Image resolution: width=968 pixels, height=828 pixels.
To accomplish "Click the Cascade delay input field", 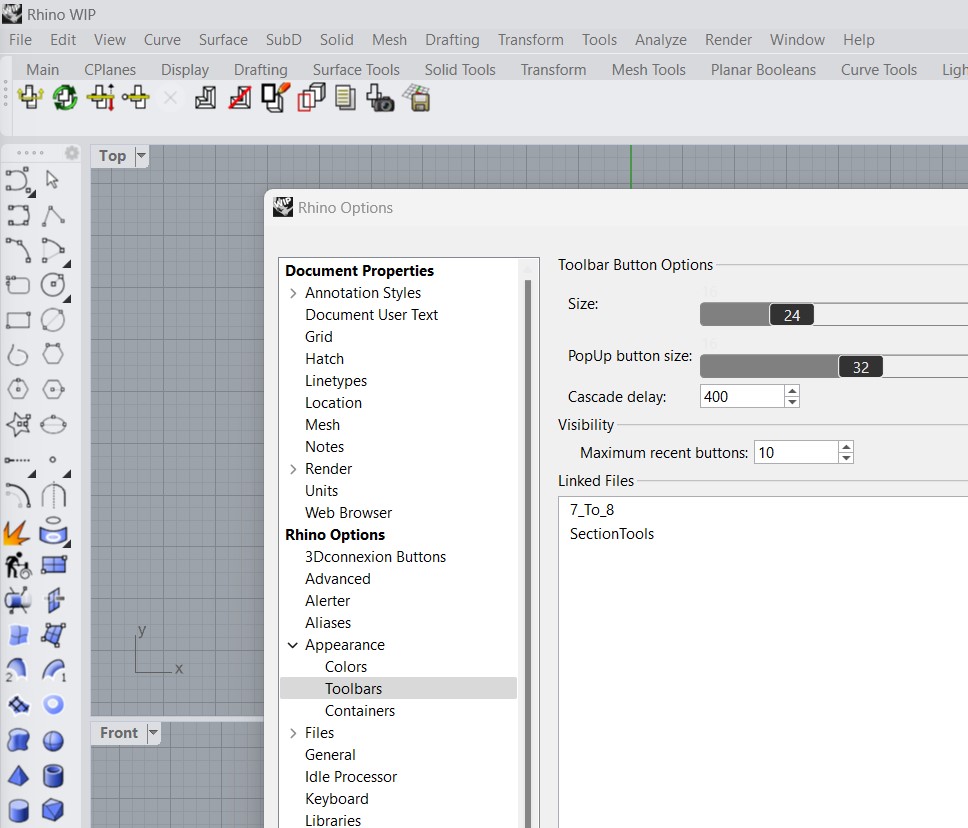I will coord(742,396).
